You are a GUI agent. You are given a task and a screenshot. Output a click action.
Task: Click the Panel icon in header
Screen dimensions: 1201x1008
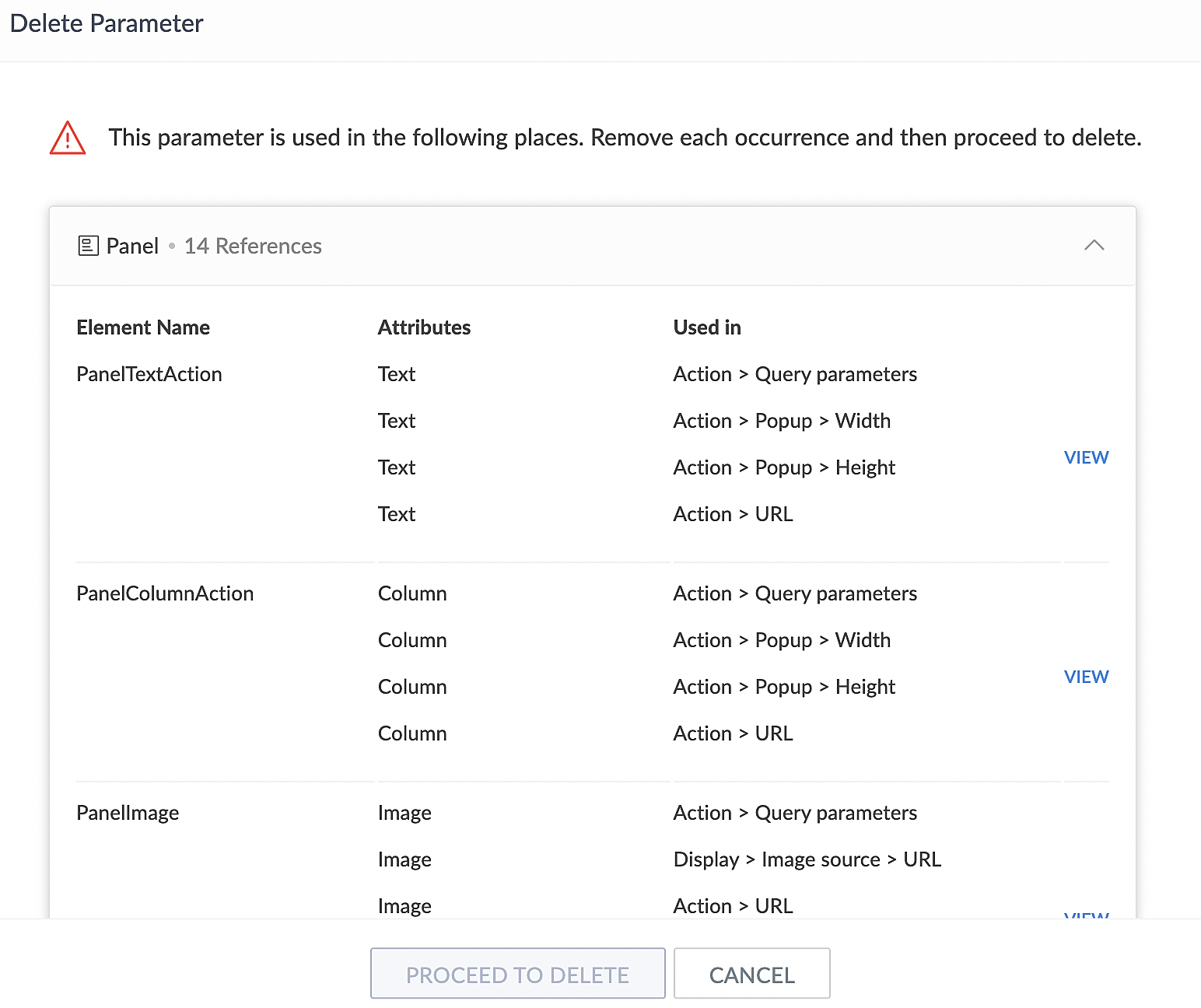coord(89,246)
